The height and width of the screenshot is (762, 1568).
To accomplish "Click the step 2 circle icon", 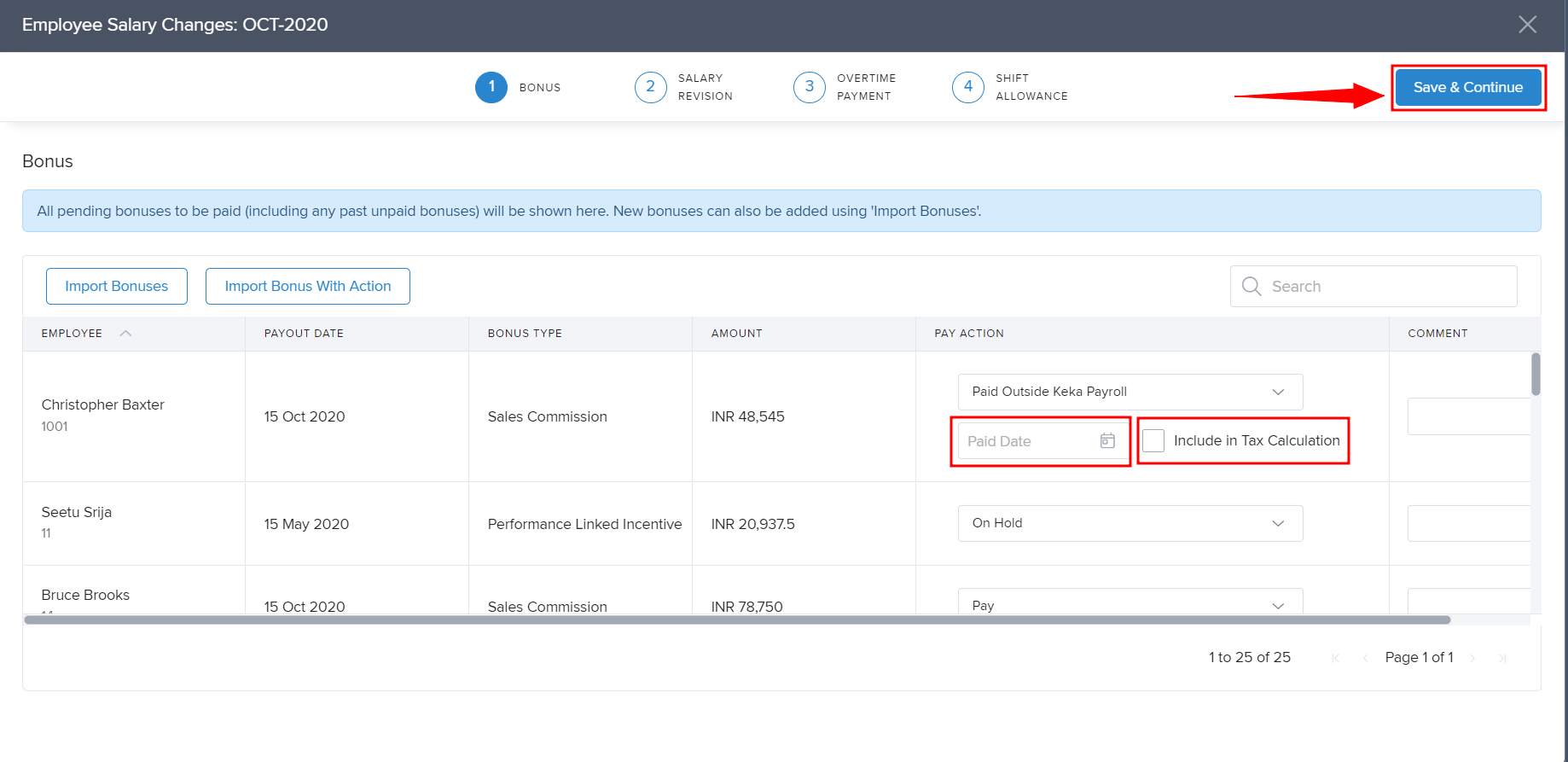I will pos(650,87).
